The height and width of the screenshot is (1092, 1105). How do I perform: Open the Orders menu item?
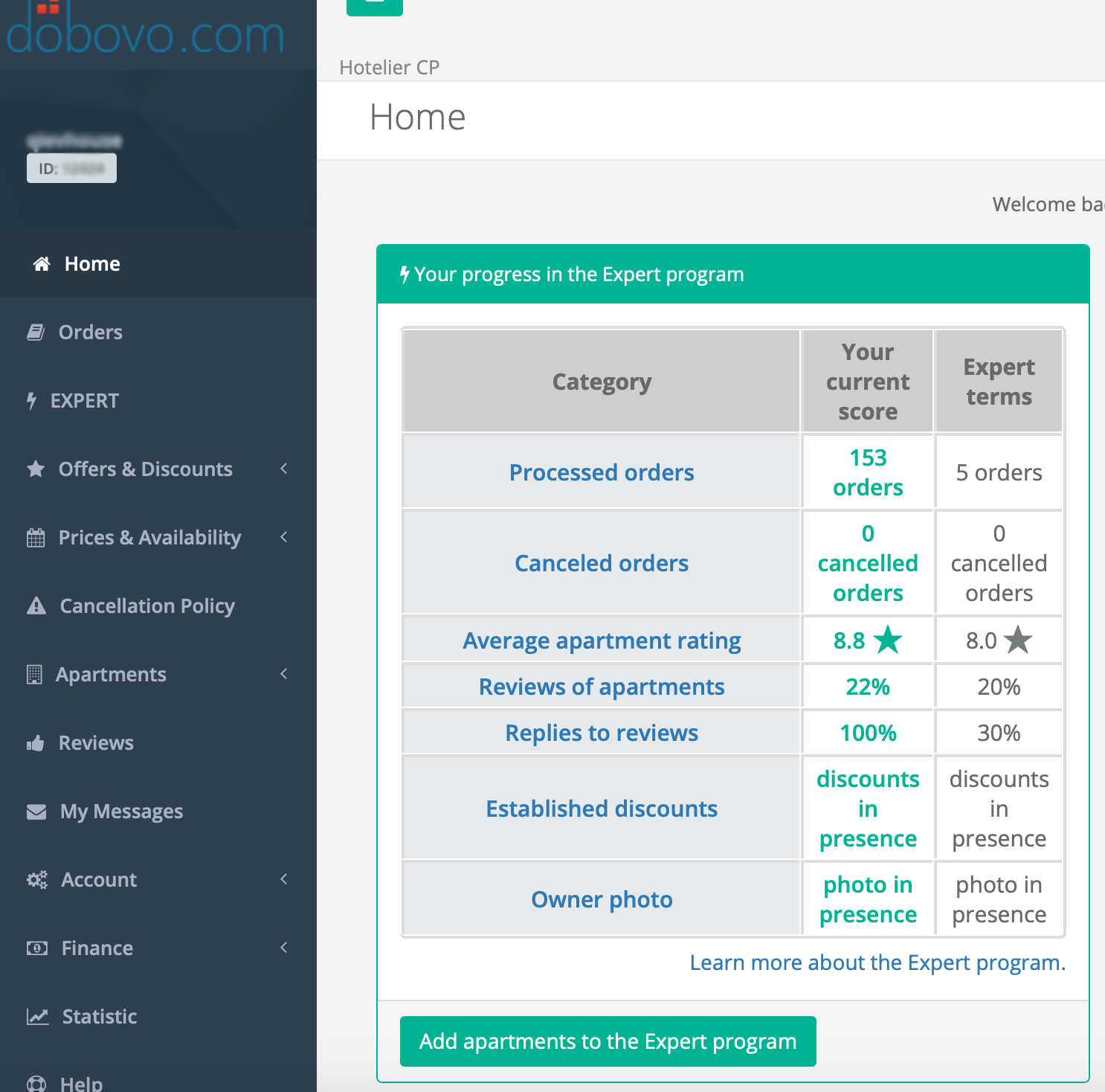(x=158, y=333)
